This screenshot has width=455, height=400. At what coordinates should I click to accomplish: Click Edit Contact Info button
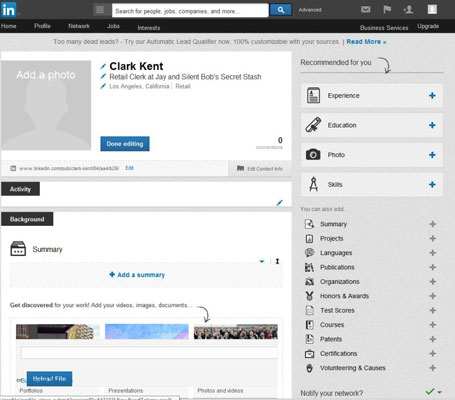coord(260,169)
